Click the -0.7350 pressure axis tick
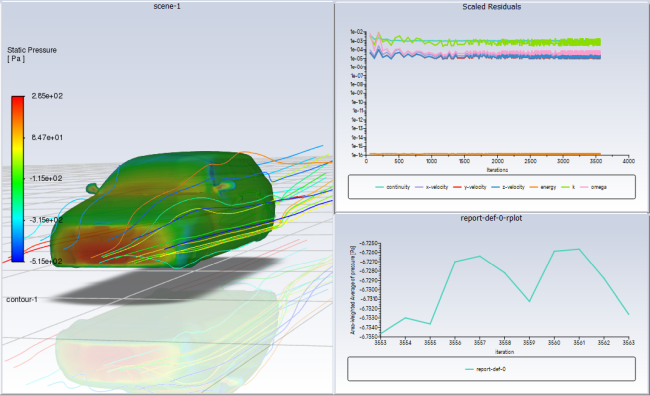 (x=369, y=336)
